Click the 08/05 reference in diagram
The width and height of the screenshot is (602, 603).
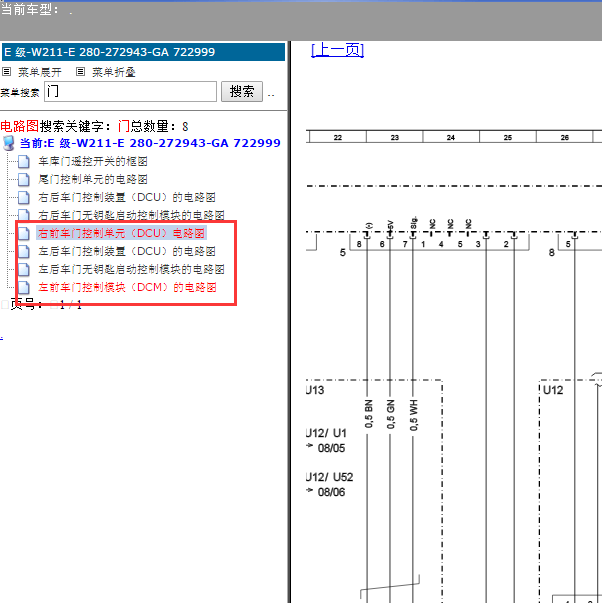(331, 448)
